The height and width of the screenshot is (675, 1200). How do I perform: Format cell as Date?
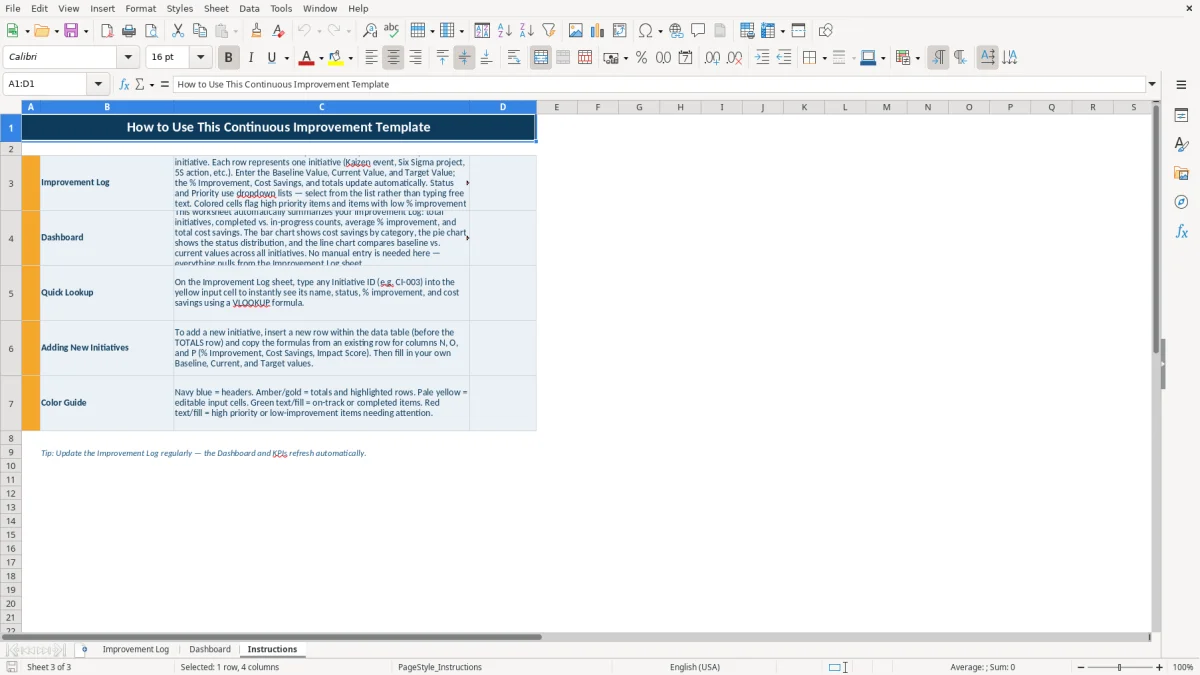click(x=686, y=58)
